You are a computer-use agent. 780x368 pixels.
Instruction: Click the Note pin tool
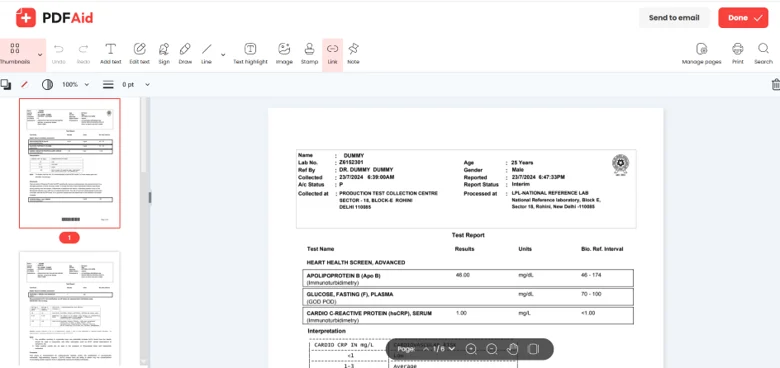(353, 54)
